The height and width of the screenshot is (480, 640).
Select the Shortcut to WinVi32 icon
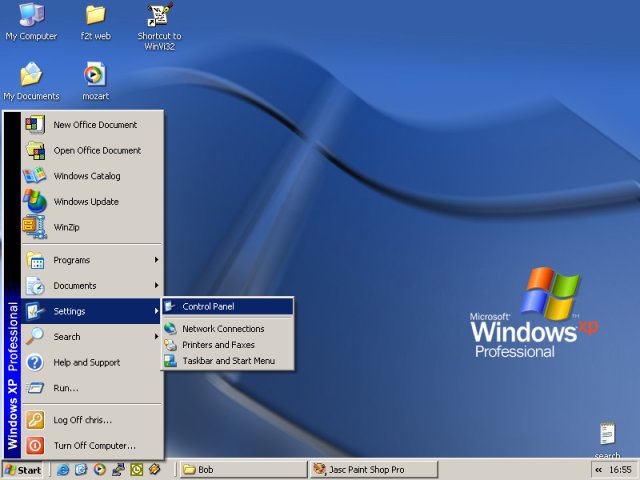tap(159, 26)
